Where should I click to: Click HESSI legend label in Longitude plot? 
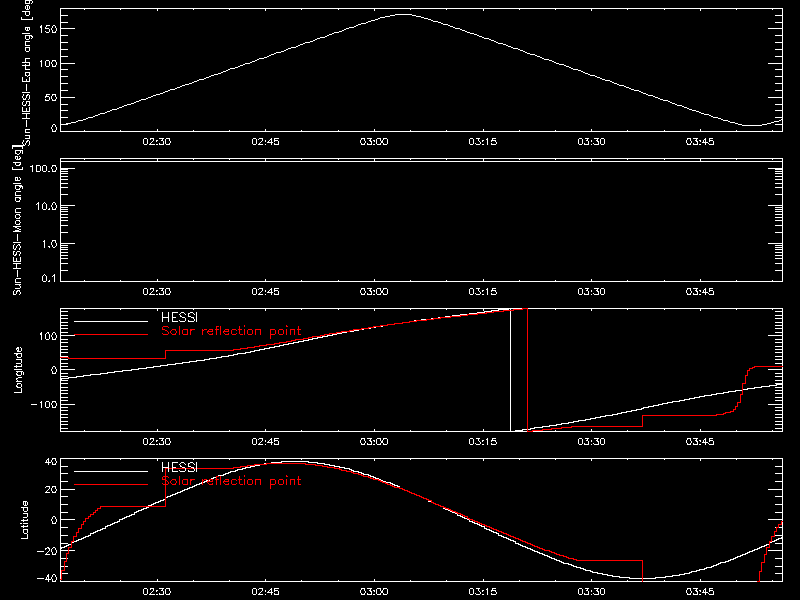pos(179,317)
